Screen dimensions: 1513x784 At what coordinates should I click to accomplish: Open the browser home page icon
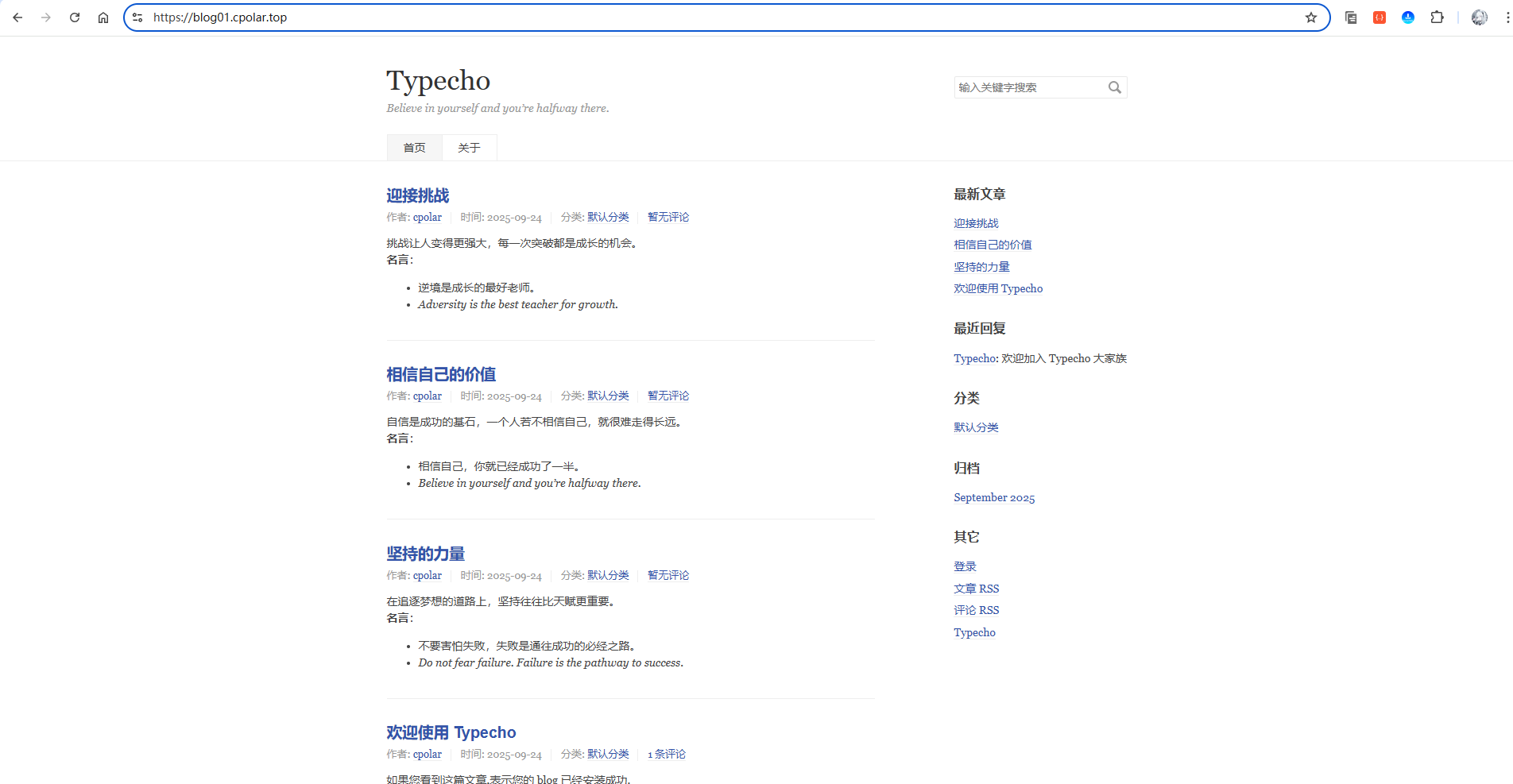(103, 17)
